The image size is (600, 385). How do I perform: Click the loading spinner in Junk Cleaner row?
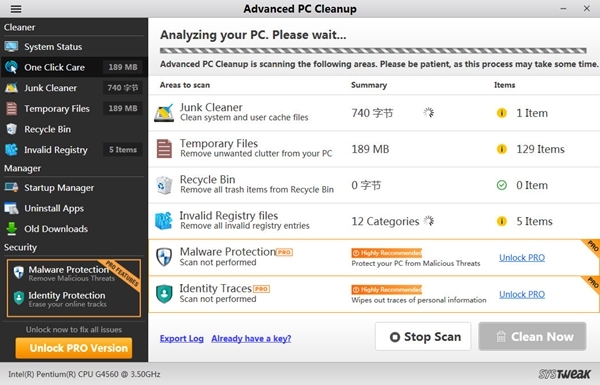point(429,113)
